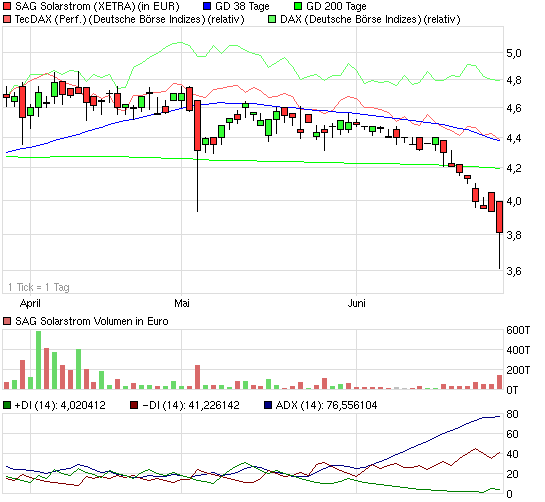
Task: Click the 20 value on ADX axis
Action: pos(512,474)
